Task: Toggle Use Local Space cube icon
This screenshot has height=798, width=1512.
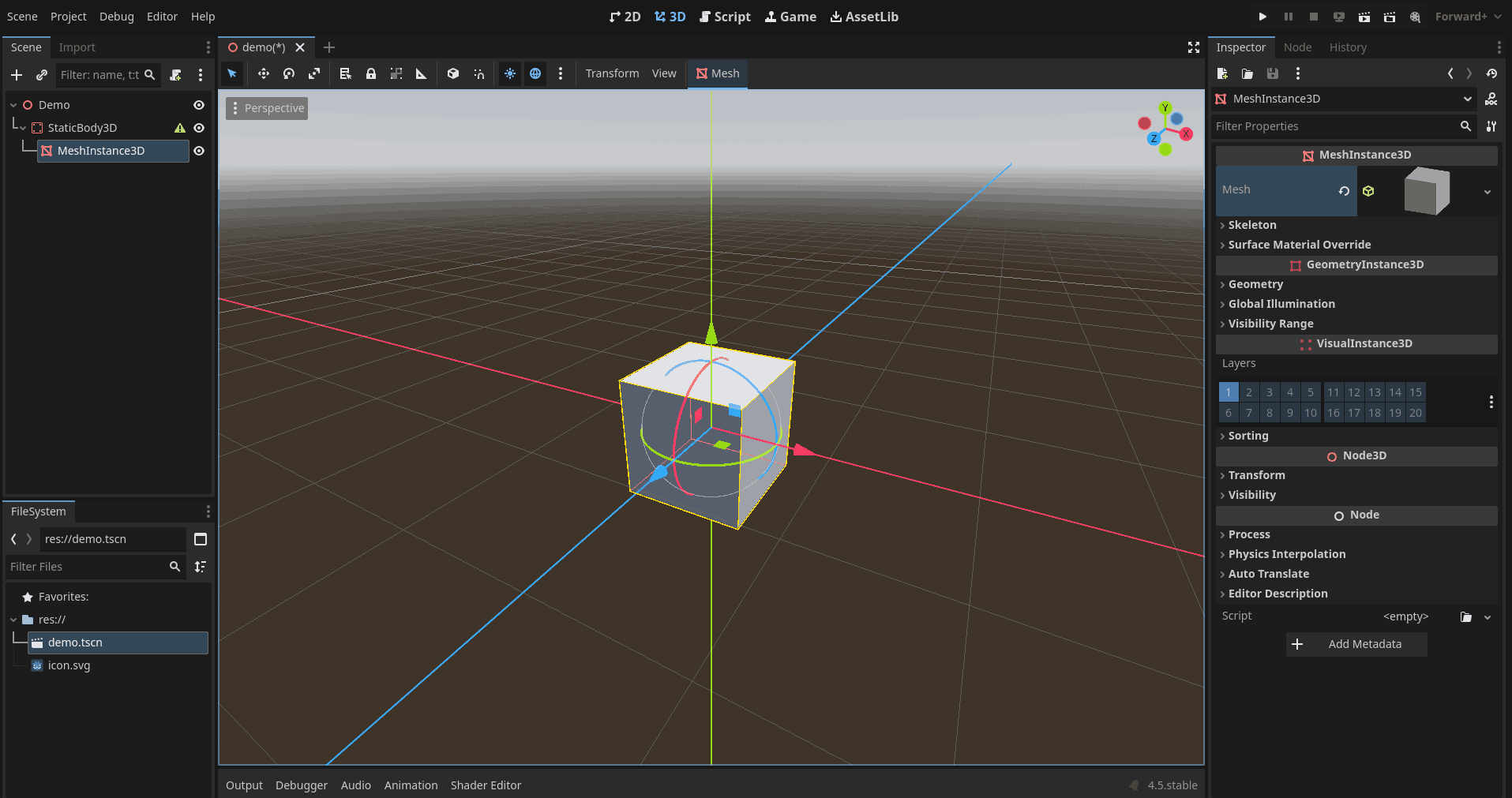Action: pos(453,73)
